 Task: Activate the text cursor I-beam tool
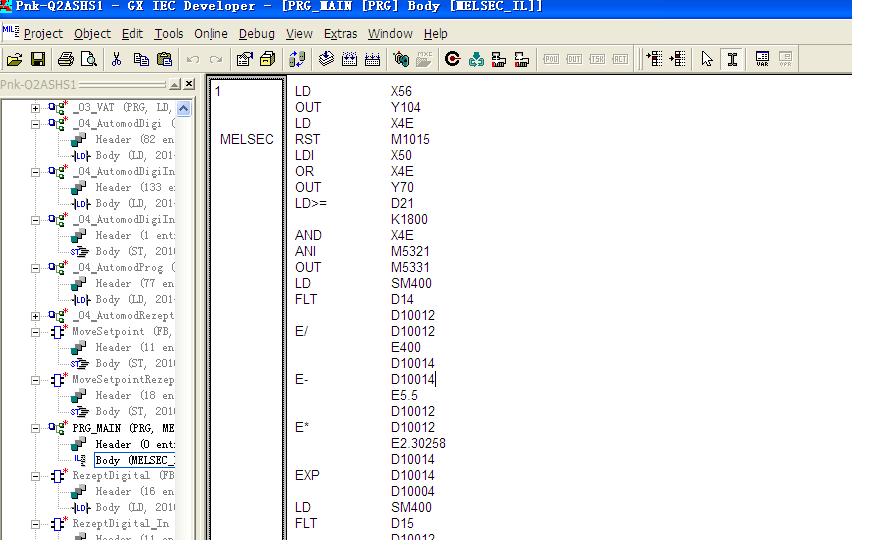click(x=732, y=60)
